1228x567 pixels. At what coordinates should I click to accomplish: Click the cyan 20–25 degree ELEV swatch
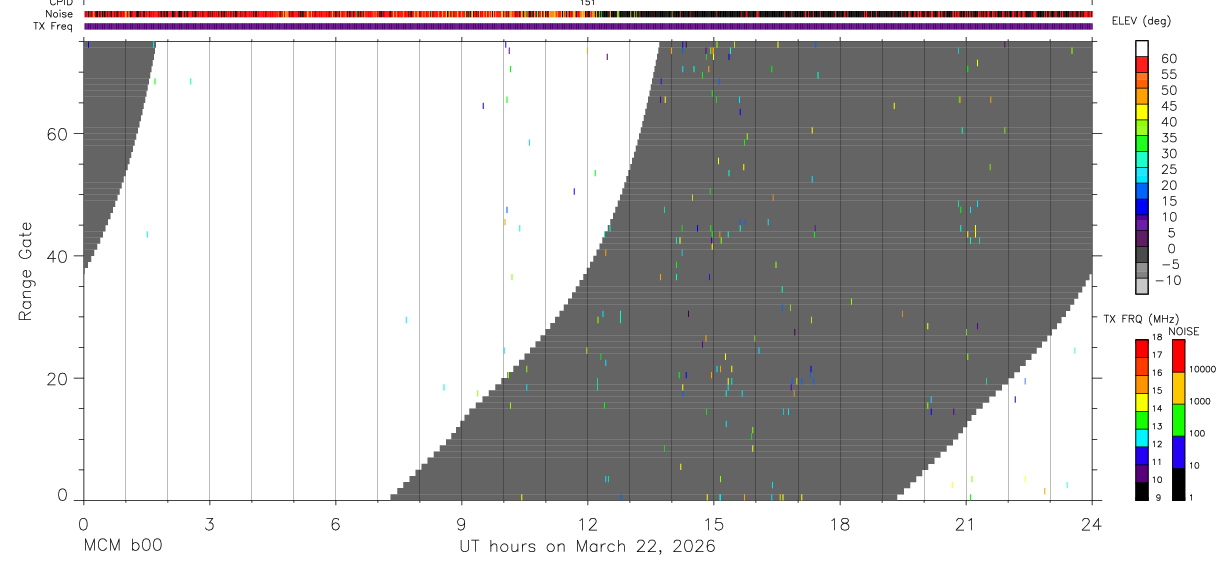[x=1142, y=175]
